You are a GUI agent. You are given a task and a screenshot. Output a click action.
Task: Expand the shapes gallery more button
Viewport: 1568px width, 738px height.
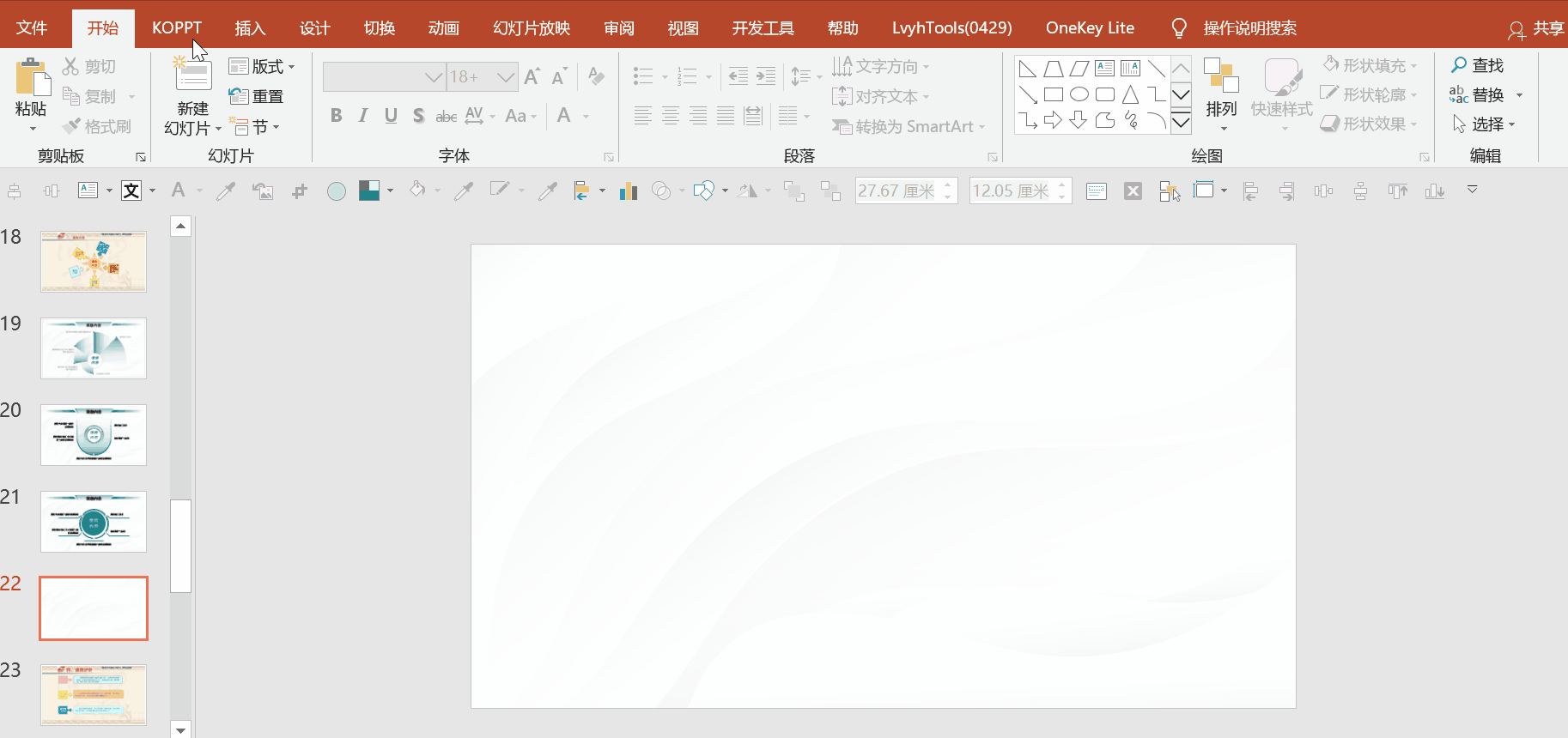(x=1182, y=123)
